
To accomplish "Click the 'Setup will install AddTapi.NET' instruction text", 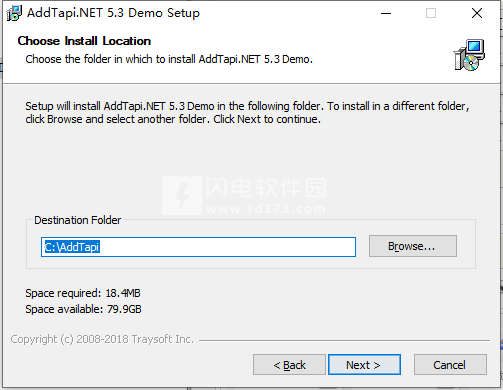I will click(x=247, y=112).
